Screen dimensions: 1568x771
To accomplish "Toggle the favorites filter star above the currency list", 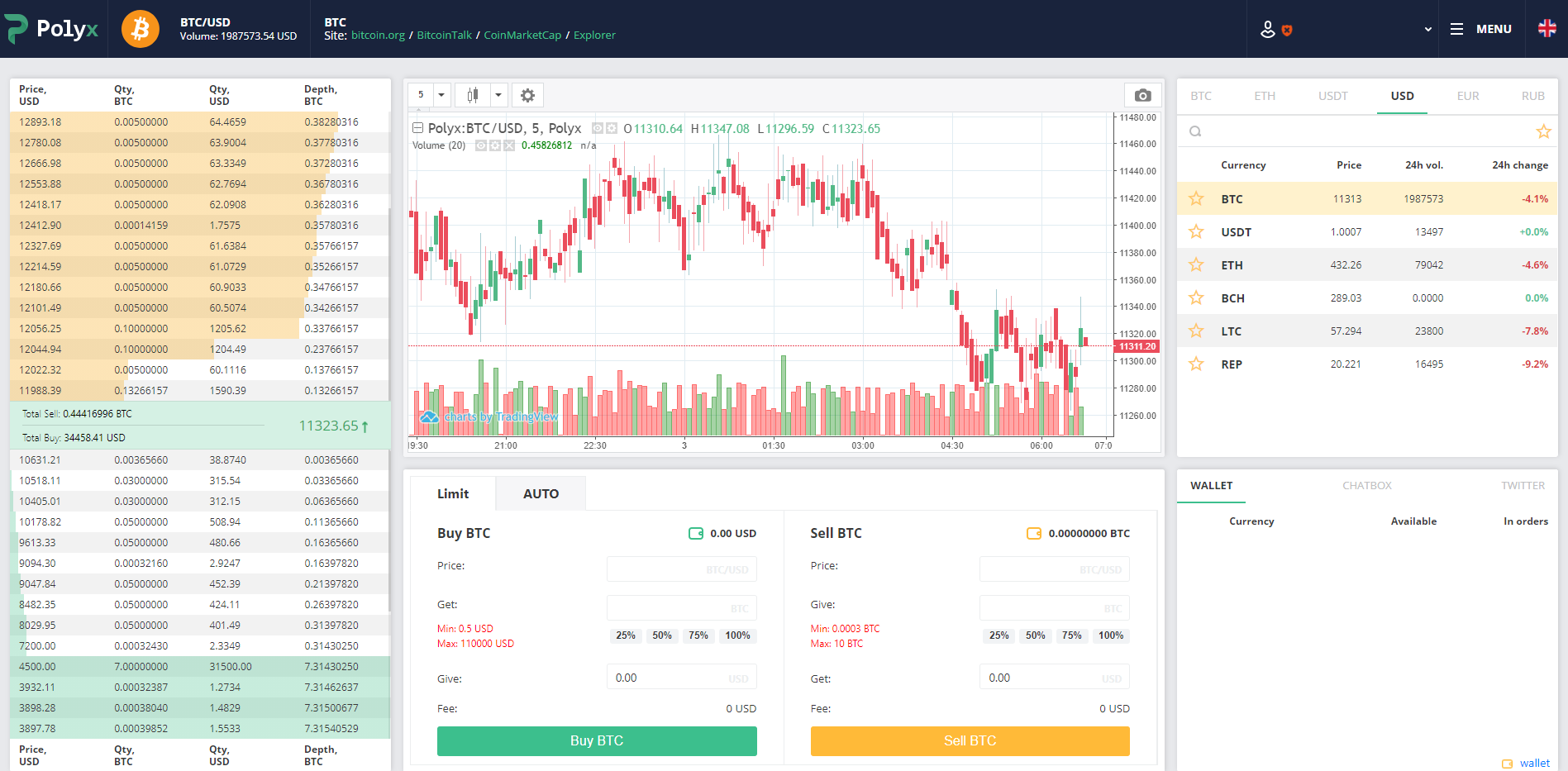I will click(1543, 131).
